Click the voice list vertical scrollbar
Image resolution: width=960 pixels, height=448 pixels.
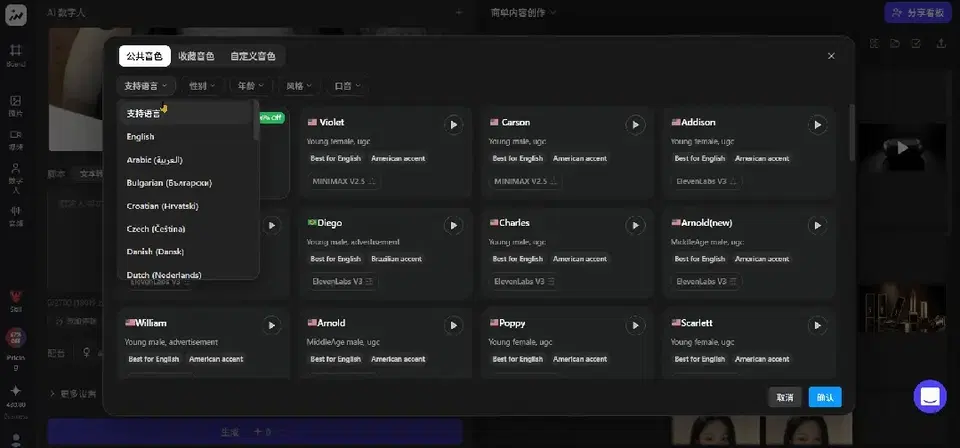852,132
